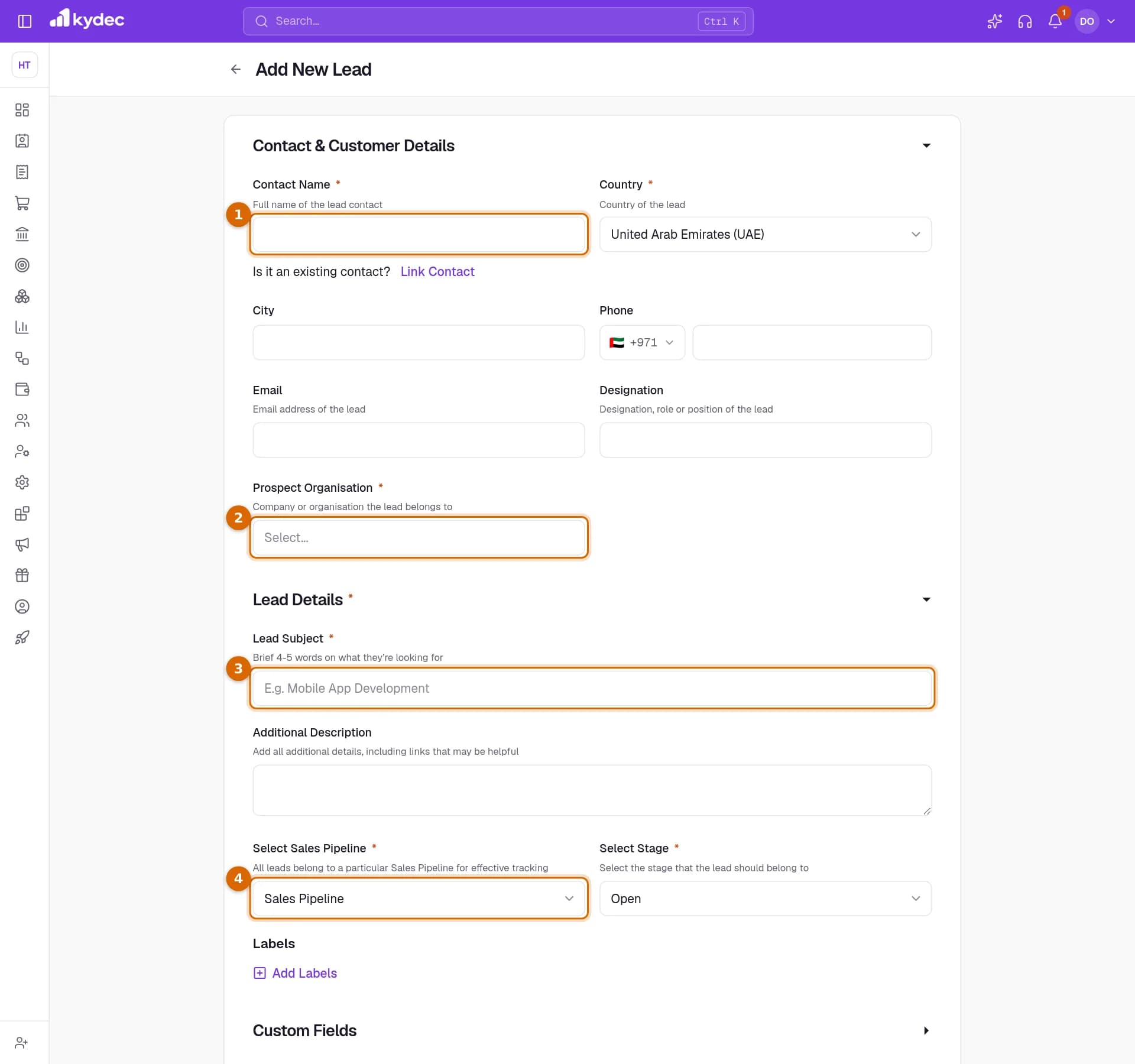Click the Designation input field
Screen dimensions: 1135x1064
765,440
